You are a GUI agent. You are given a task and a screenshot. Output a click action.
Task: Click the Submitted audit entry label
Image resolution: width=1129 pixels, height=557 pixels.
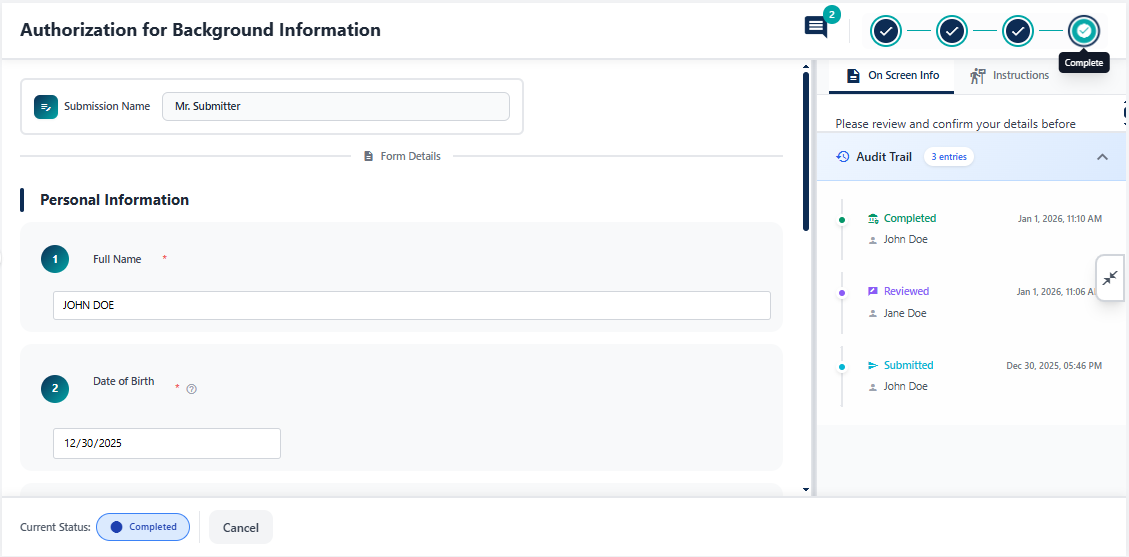click(909, 365)
